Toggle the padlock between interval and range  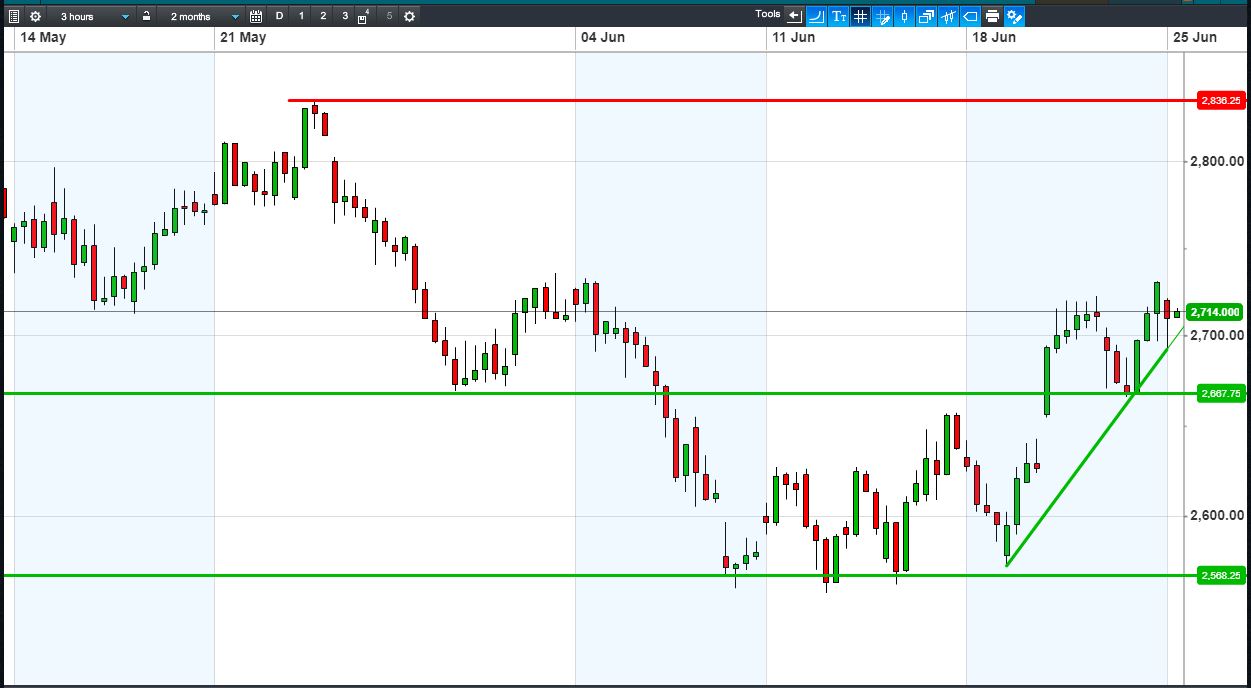point(146,16)
